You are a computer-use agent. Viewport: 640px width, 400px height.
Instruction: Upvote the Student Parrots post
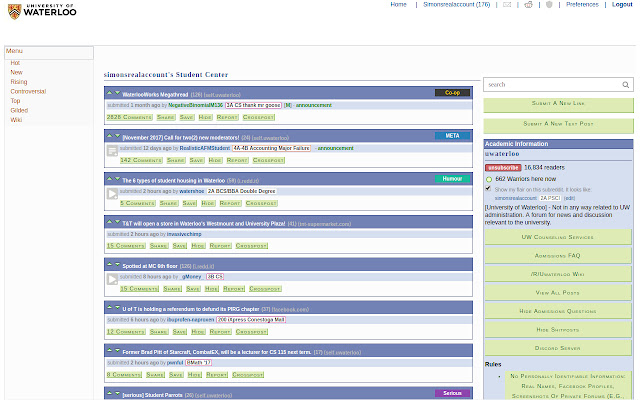pyautogui.click(x=109, y=393)
